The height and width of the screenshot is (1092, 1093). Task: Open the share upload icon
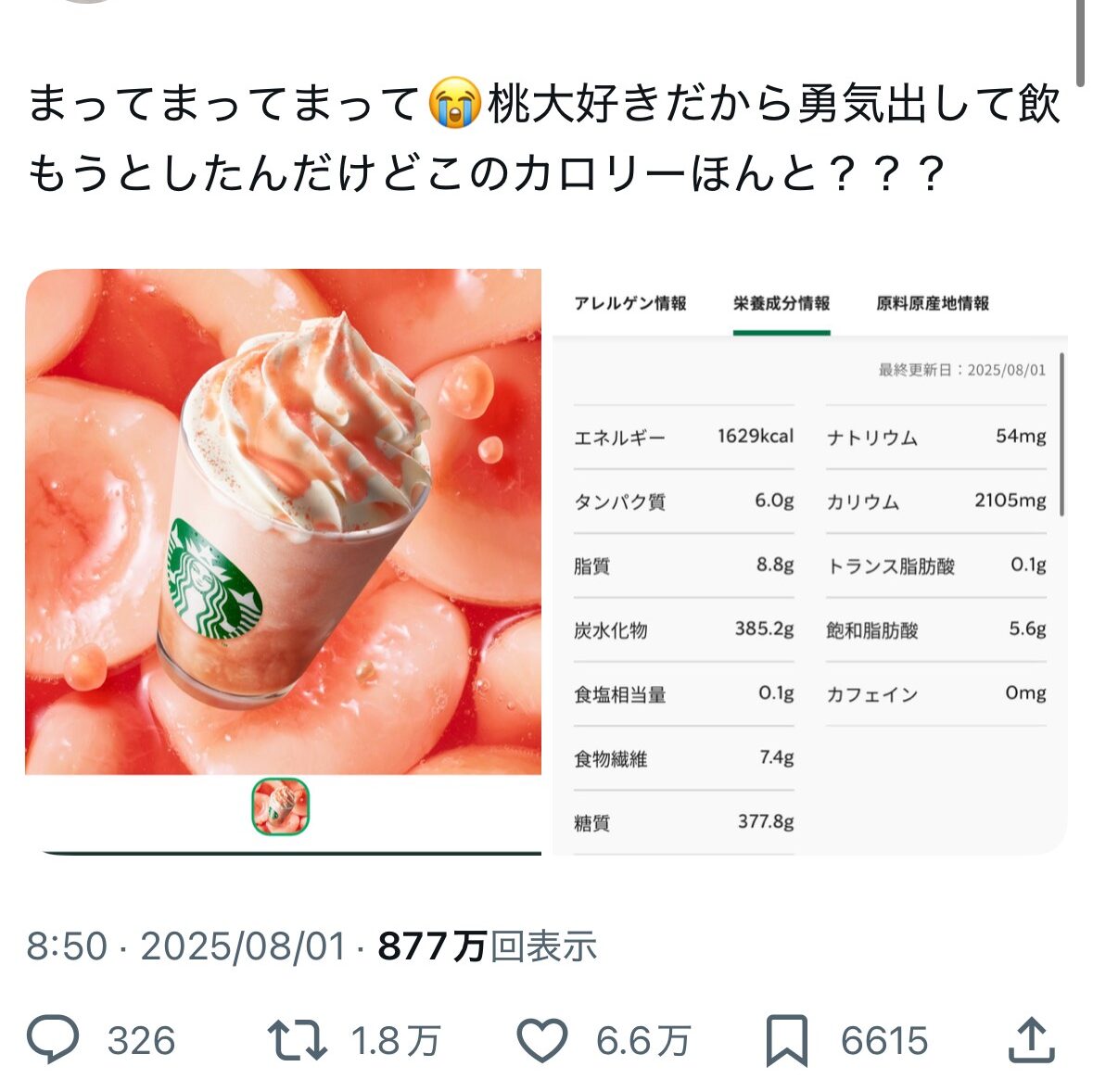[x=1032, y=1040]
